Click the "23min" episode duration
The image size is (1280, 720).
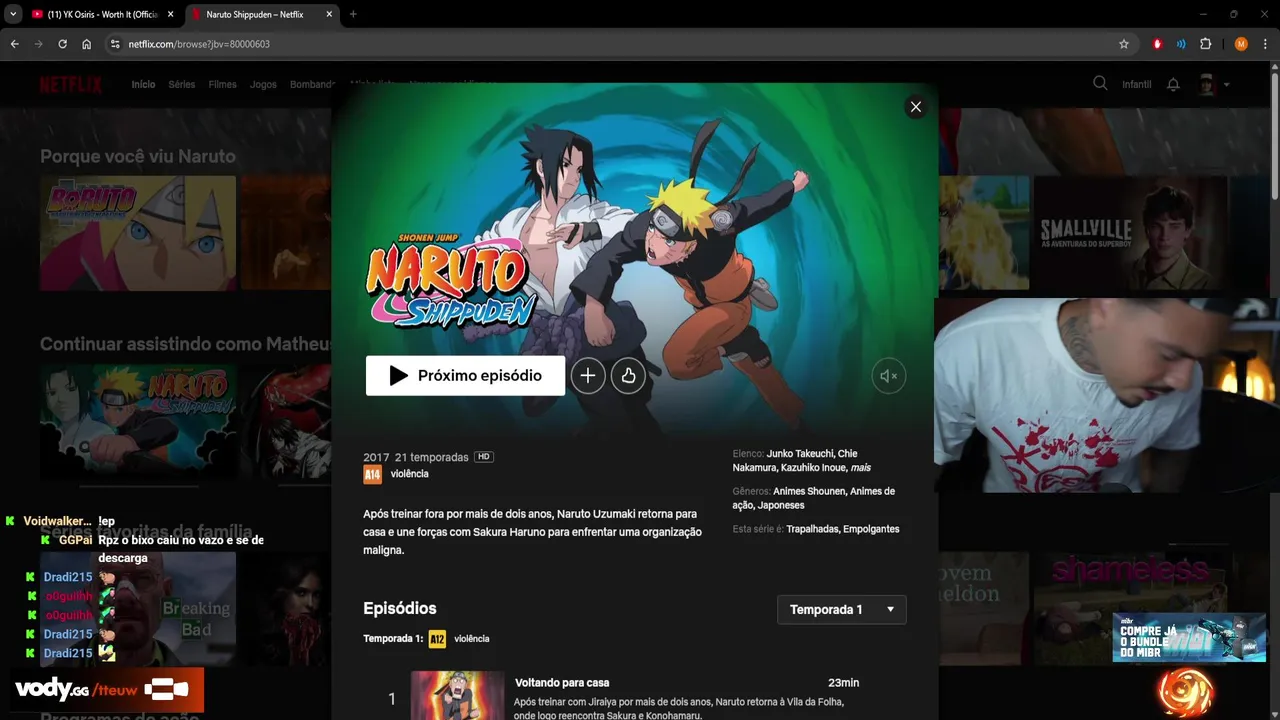pos(843,683)
